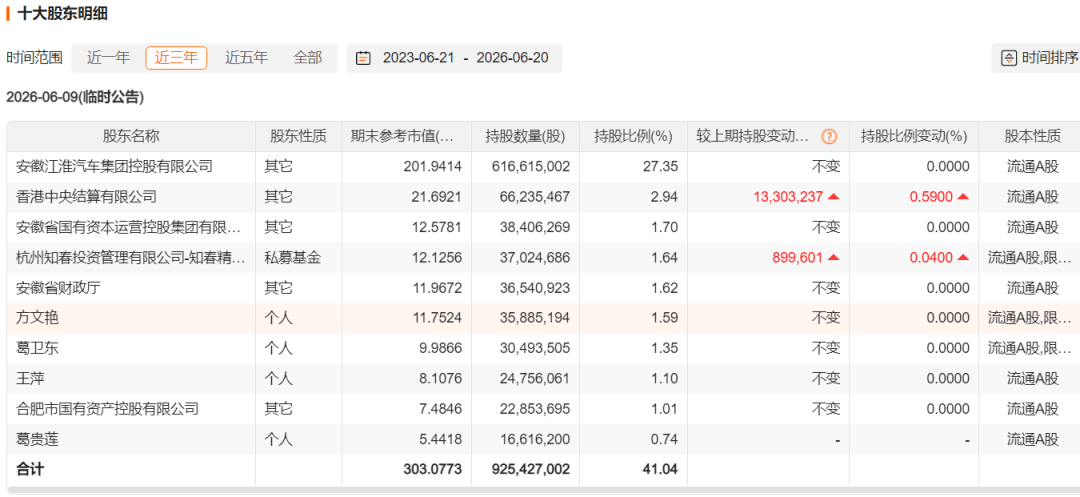Viewport: 1080px width, 497px height.
Task: Click market value cell 11.7524
Action: [437, 318]
